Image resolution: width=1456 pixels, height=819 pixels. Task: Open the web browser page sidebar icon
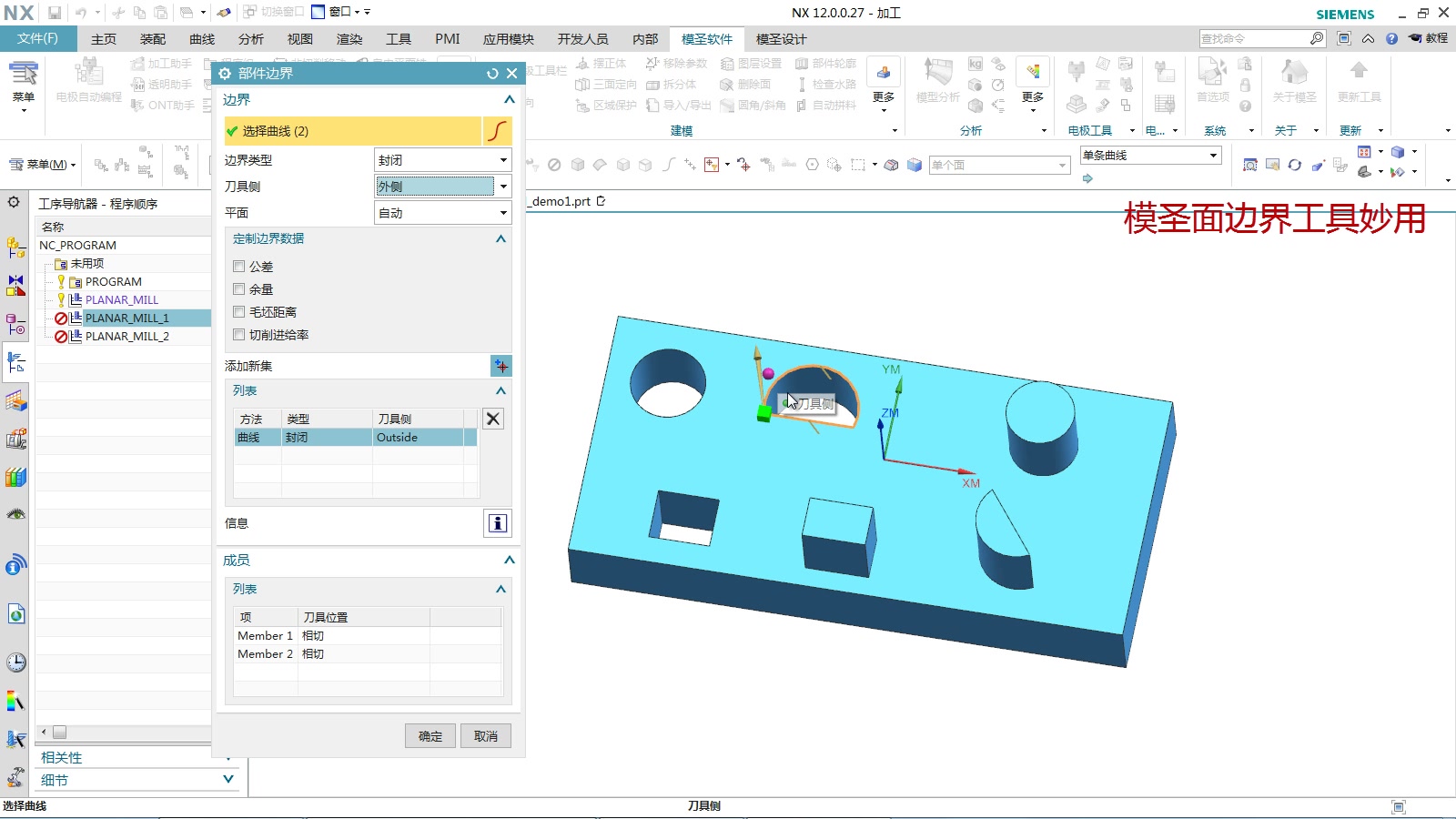coord(15,614)
